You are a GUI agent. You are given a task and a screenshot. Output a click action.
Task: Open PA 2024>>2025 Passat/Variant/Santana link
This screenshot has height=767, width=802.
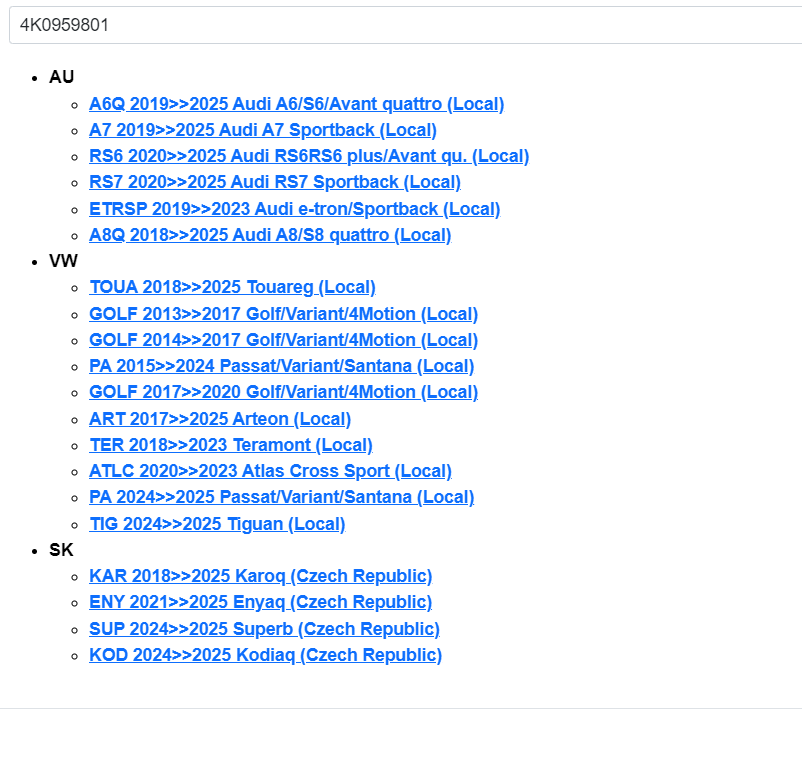click(x=281, y=497)
